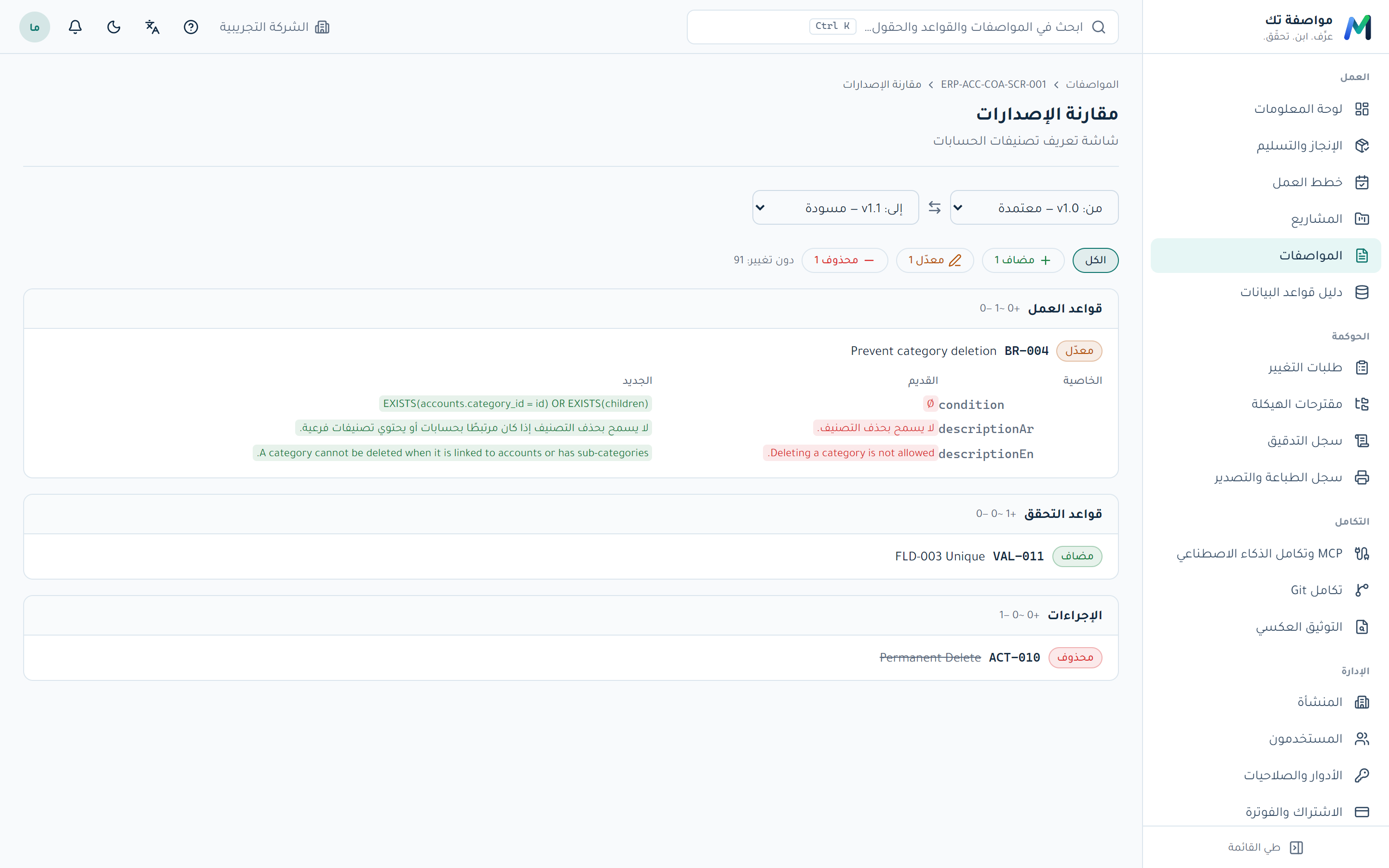
Task: Click the ERP-ACC-COA-SCR-001 breadcrumb link
Action: coord(994,84)
